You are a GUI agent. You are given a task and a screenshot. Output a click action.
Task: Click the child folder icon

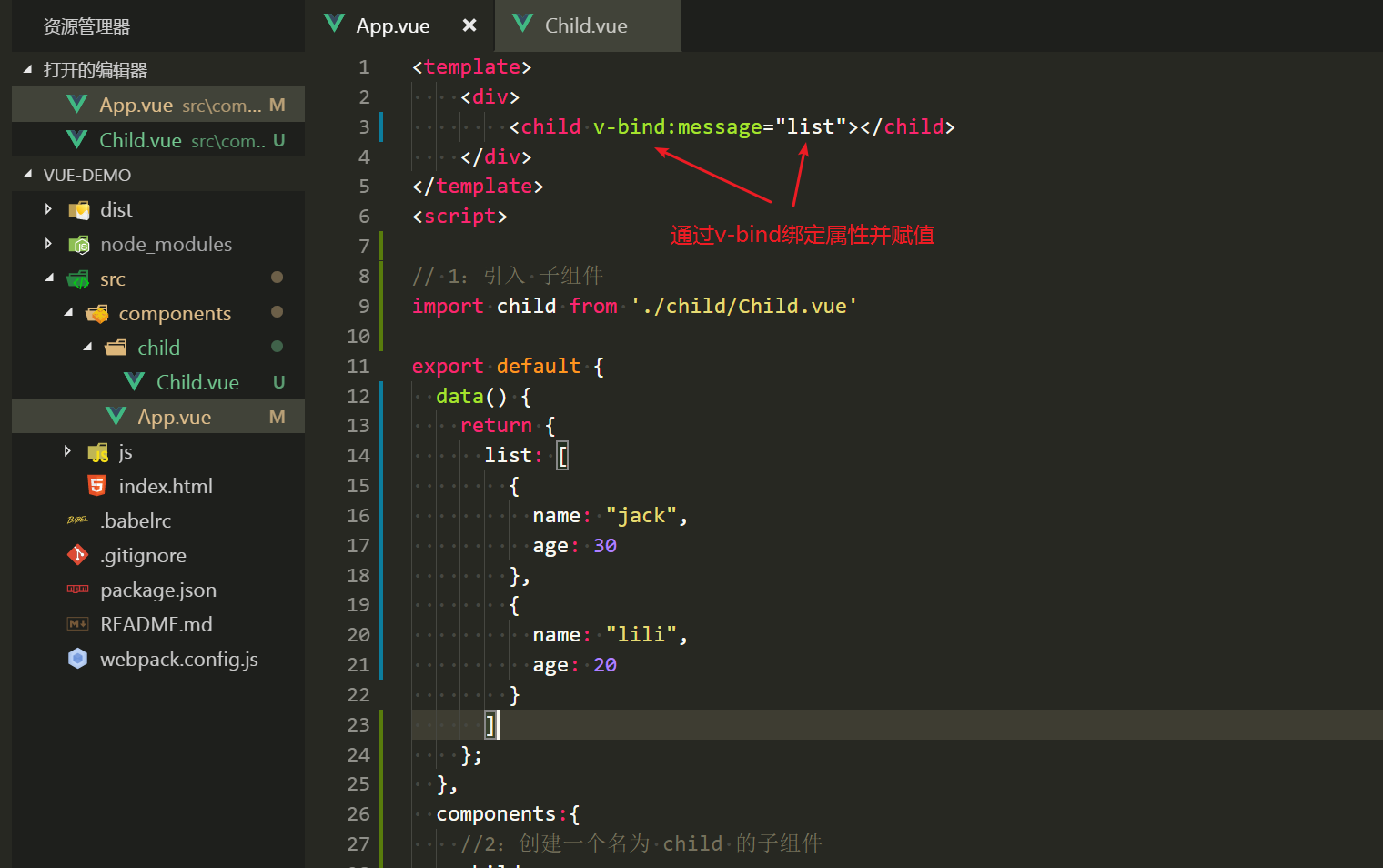point(116,348)
